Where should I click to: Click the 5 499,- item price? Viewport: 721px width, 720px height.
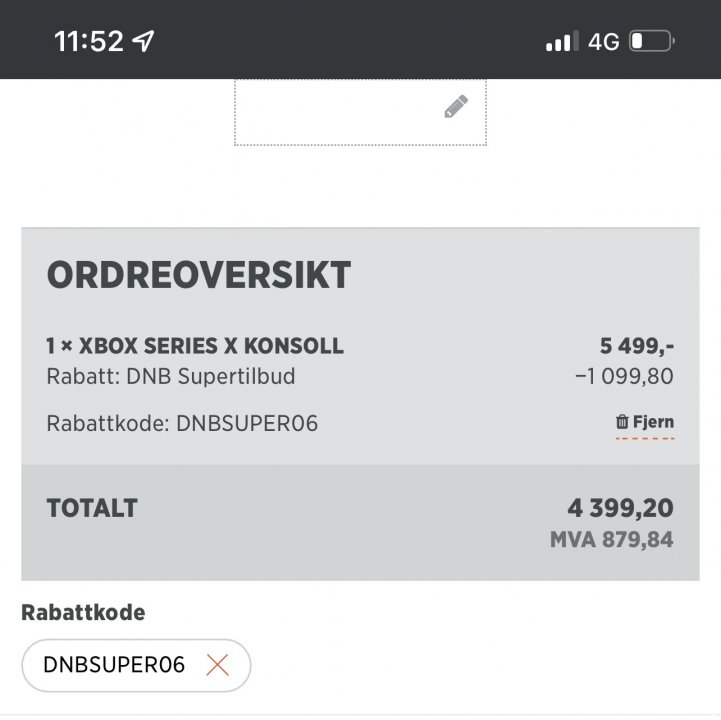click(x=637, y=346)
